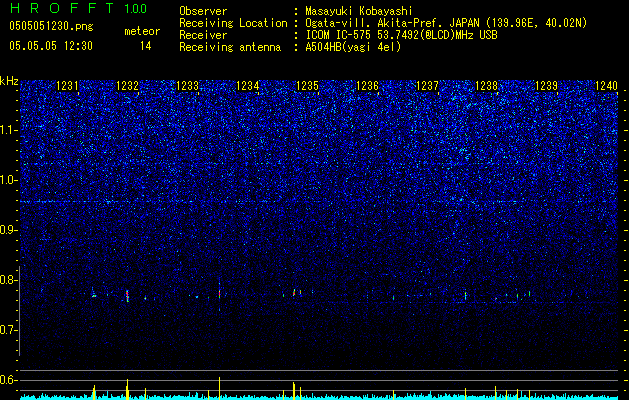Click the date stamp 05.05.05 12:30
Viewport: 629px width, 400px height.
click(x=51, y=46)
